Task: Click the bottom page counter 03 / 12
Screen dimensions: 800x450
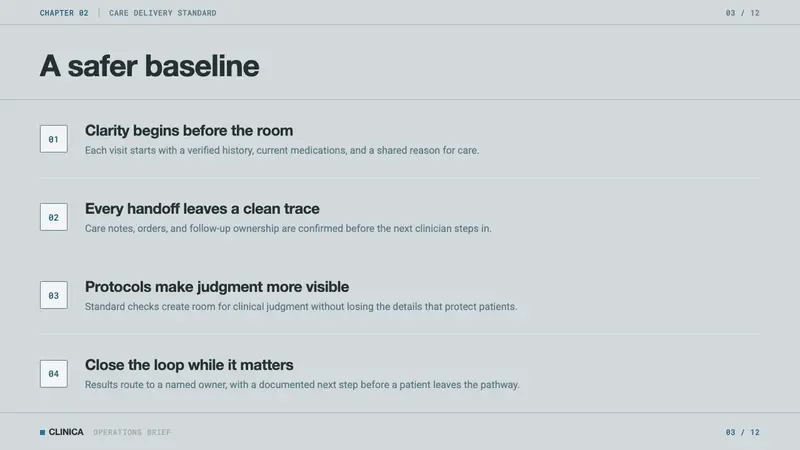Action: coord(742,432)
